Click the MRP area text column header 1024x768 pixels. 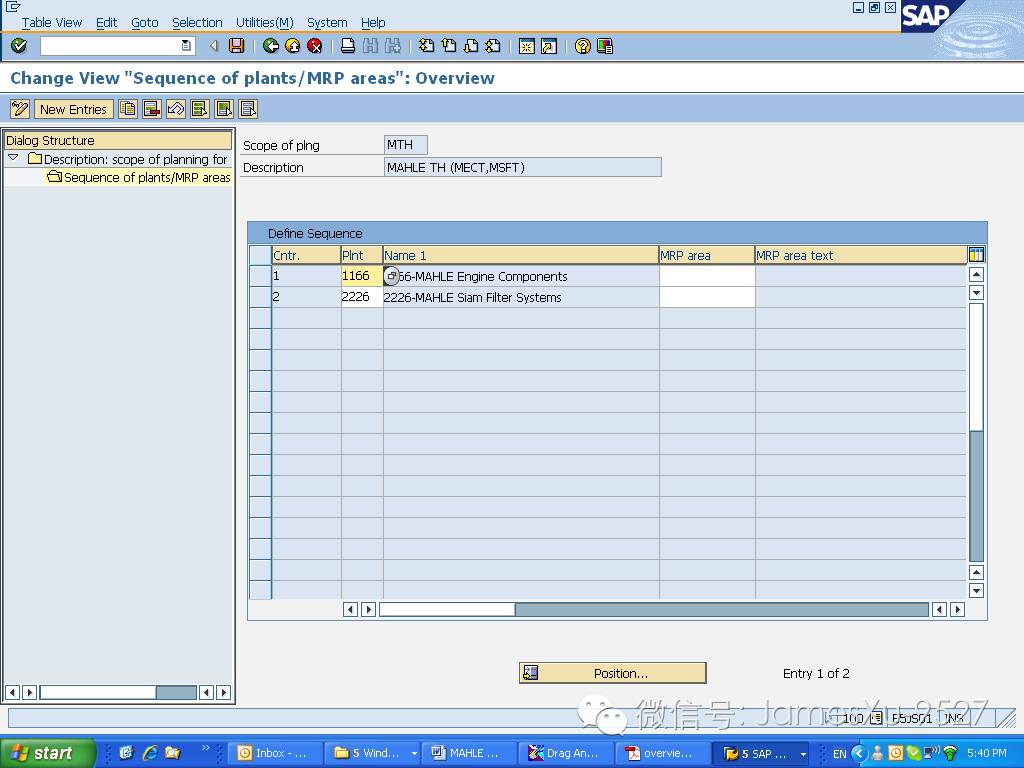click(x=861, y=255)
